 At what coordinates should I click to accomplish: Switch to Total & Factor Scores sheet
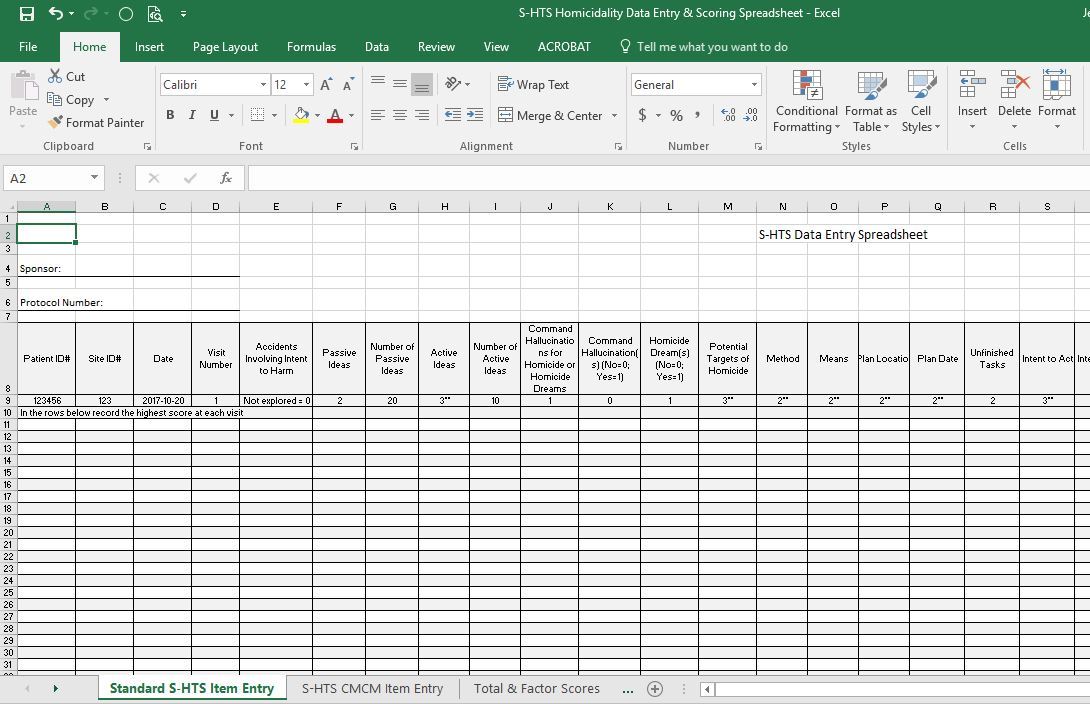pos(536,689)
